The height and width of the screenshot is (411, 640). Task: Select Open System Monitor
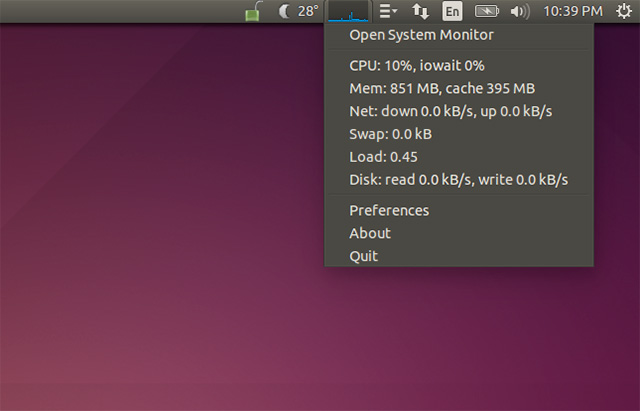tap(421, 35)
